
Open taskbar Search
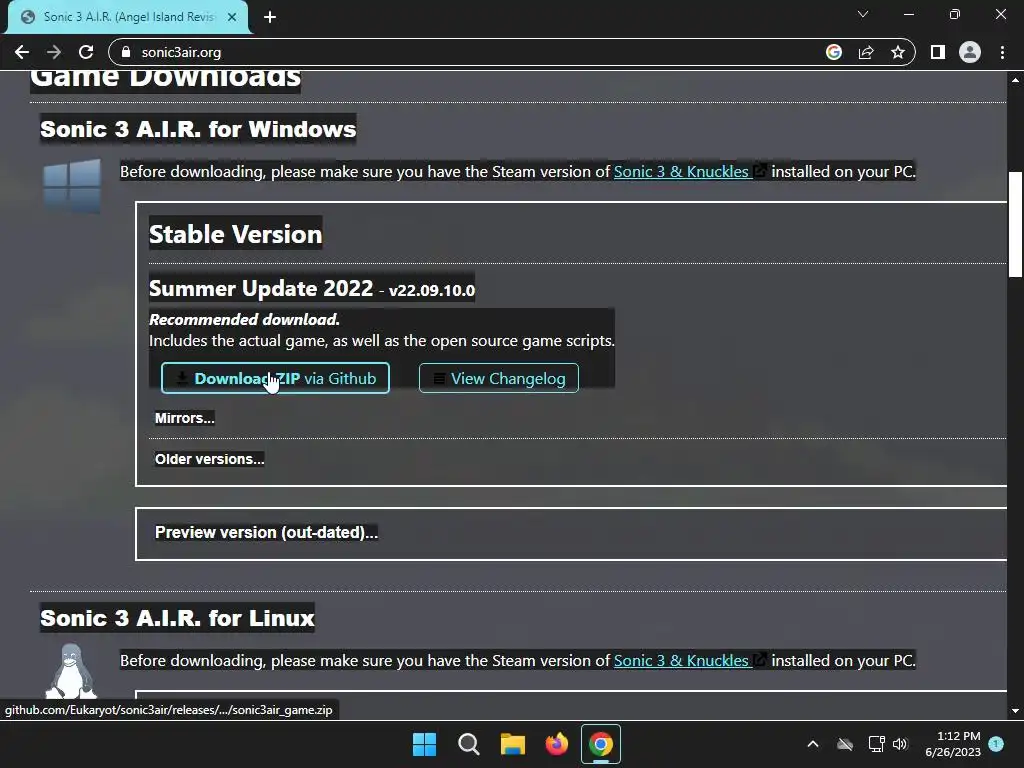point(469,744)
